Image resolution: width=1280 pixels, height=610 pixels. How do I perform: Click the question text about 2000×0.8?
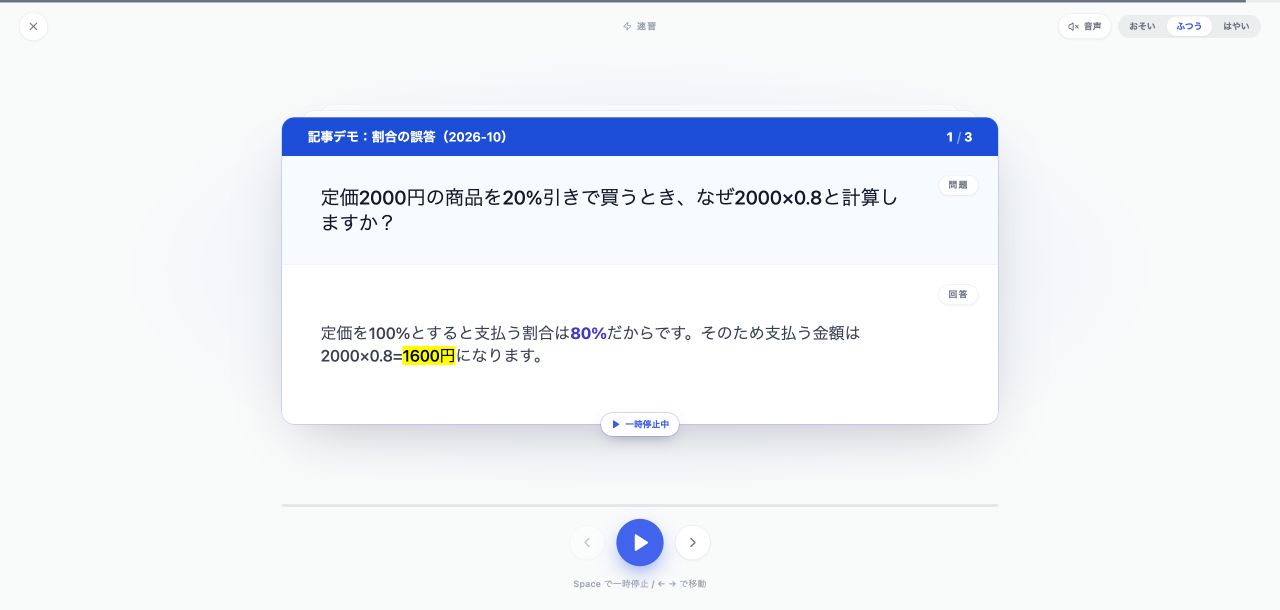pos(609,210)
